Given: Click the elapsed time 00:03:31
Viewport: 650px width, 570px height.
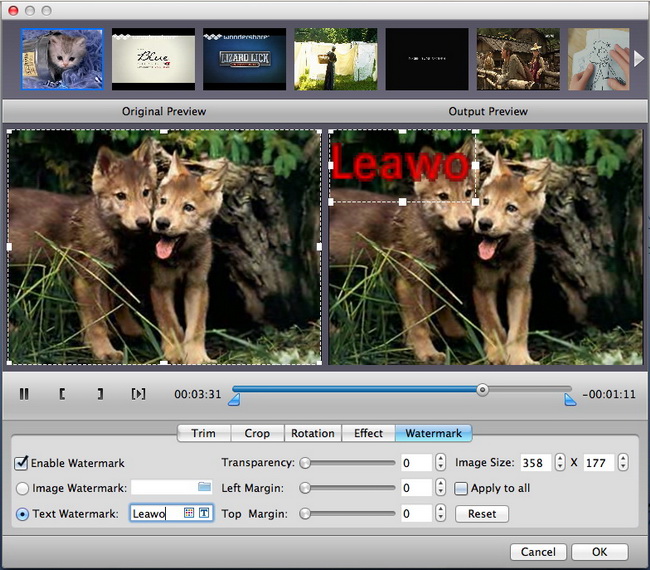Looking at the screenshot, I should tap(198, 394).
